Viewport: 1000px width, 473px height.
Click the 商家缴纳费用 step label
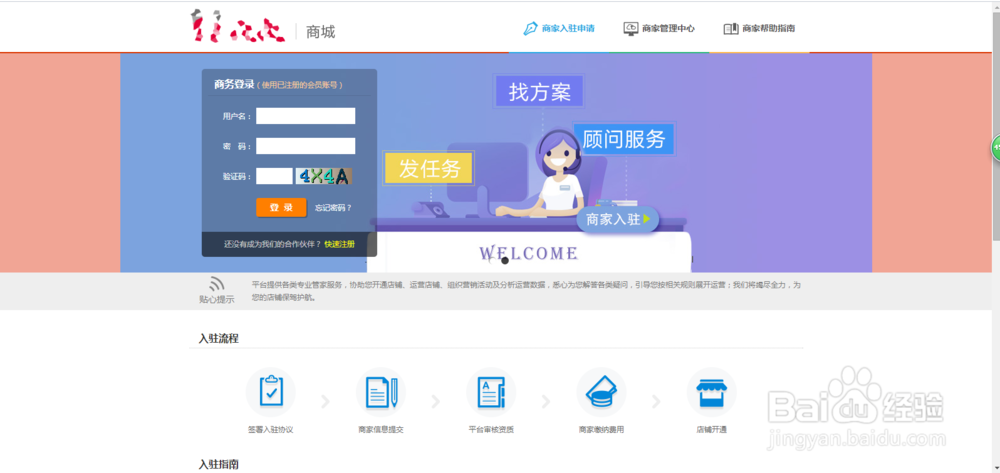tap(601, 430)
